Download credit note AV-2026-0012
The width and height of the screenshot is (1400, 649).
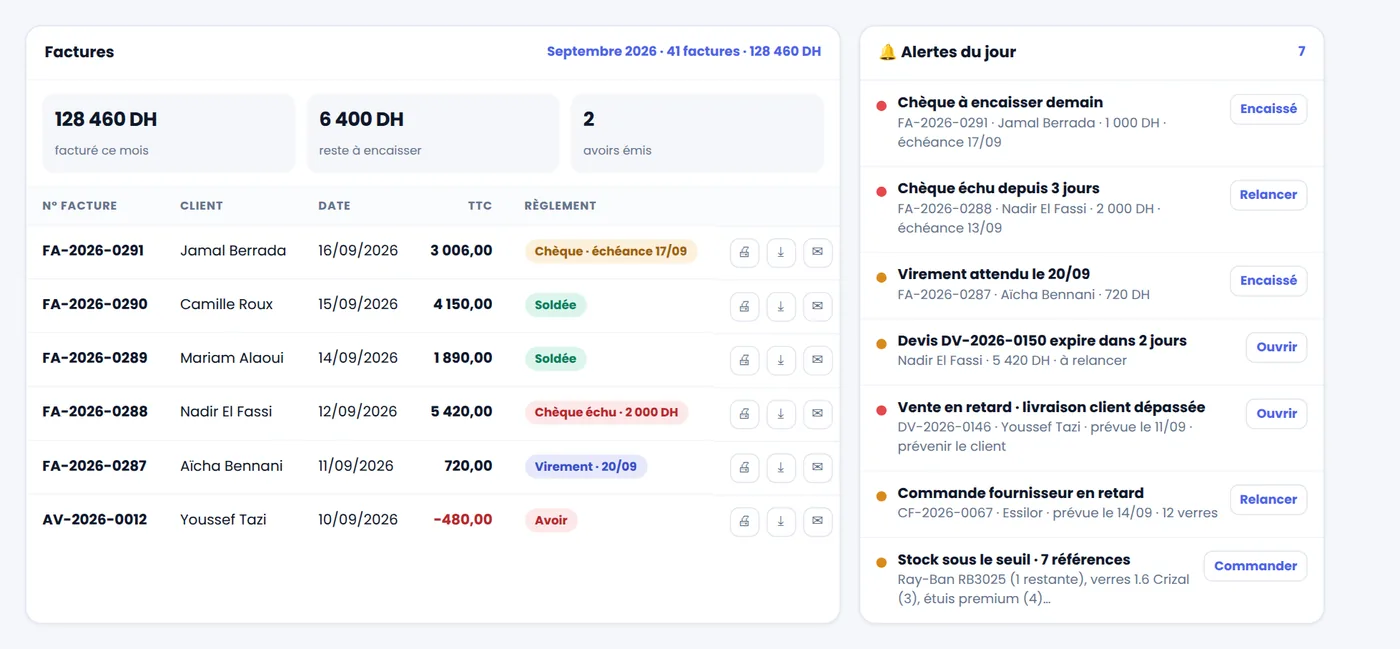pos(781,521)
